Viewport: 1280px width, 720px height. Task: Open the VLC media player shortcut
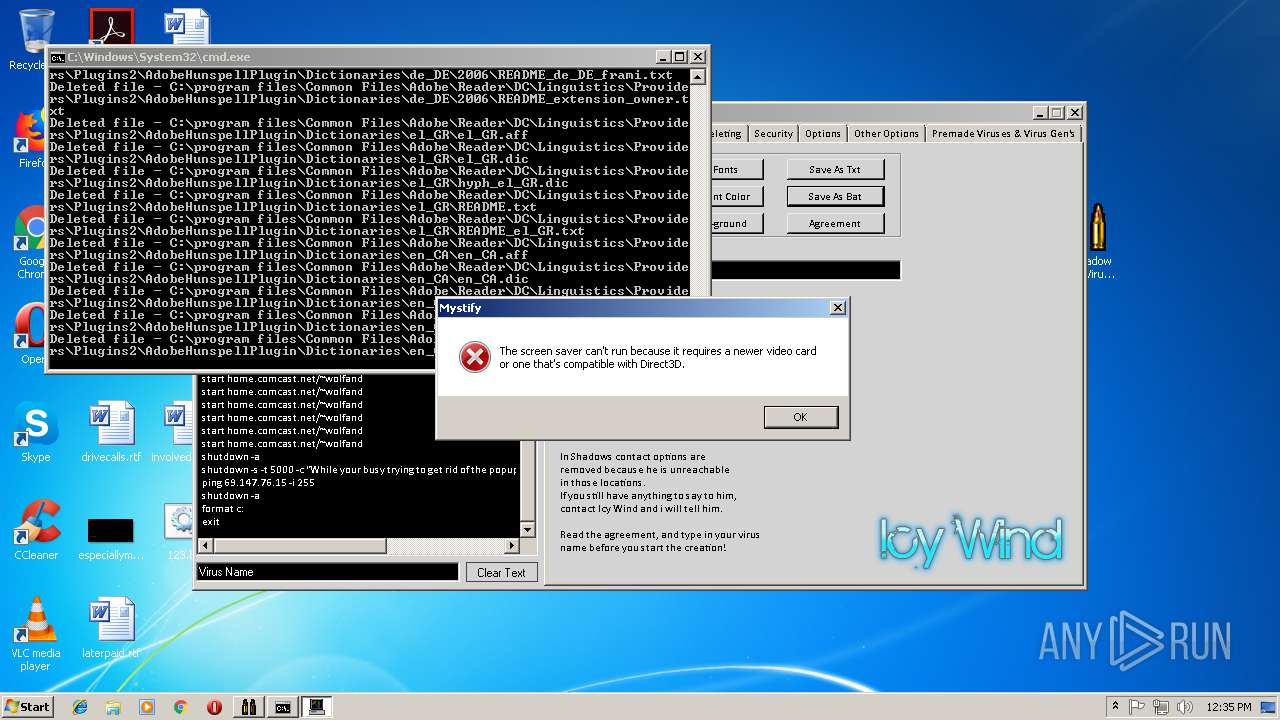36,634
